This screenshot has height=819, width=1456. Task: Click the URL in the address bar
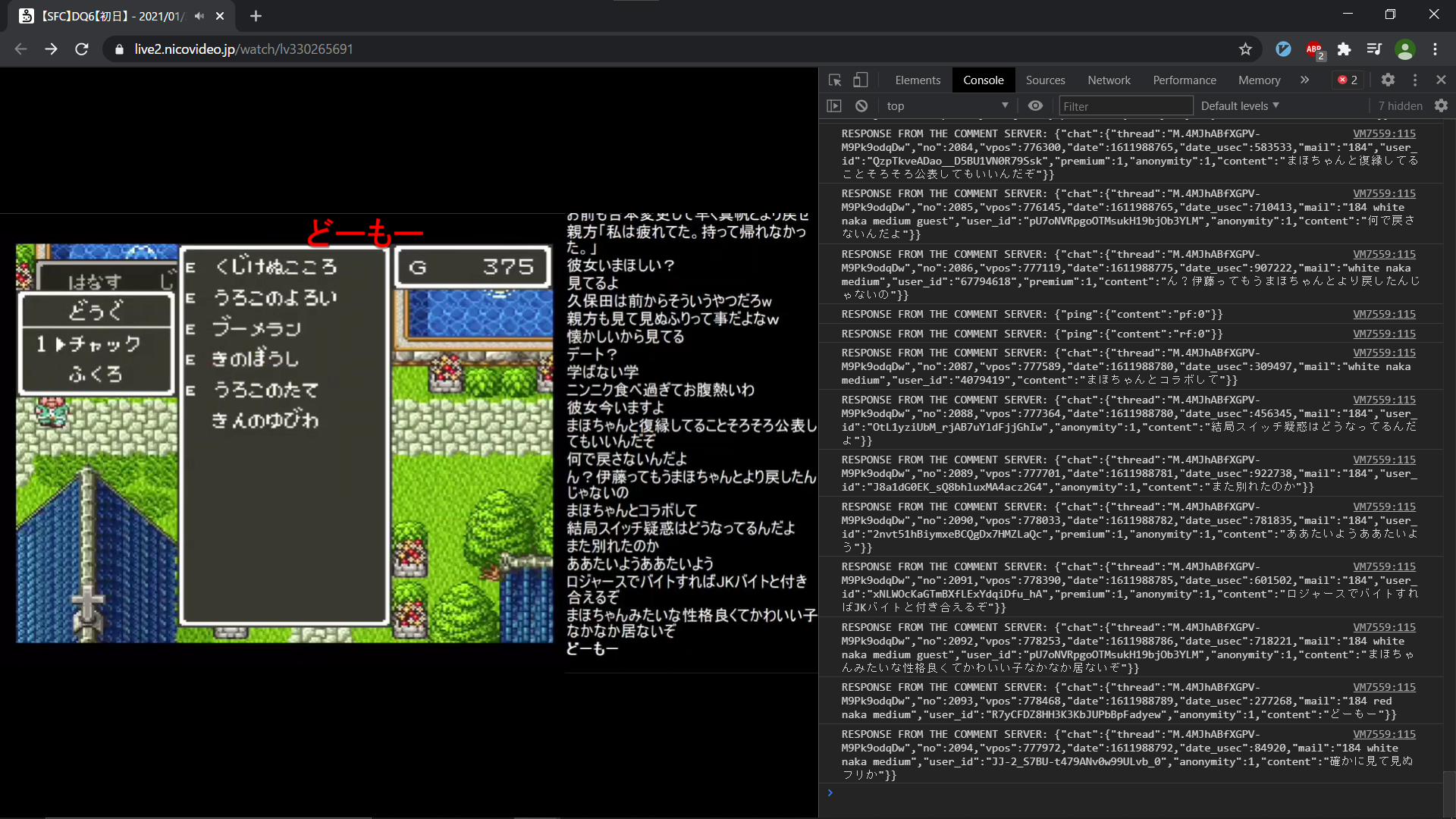[x=243, y=49]
